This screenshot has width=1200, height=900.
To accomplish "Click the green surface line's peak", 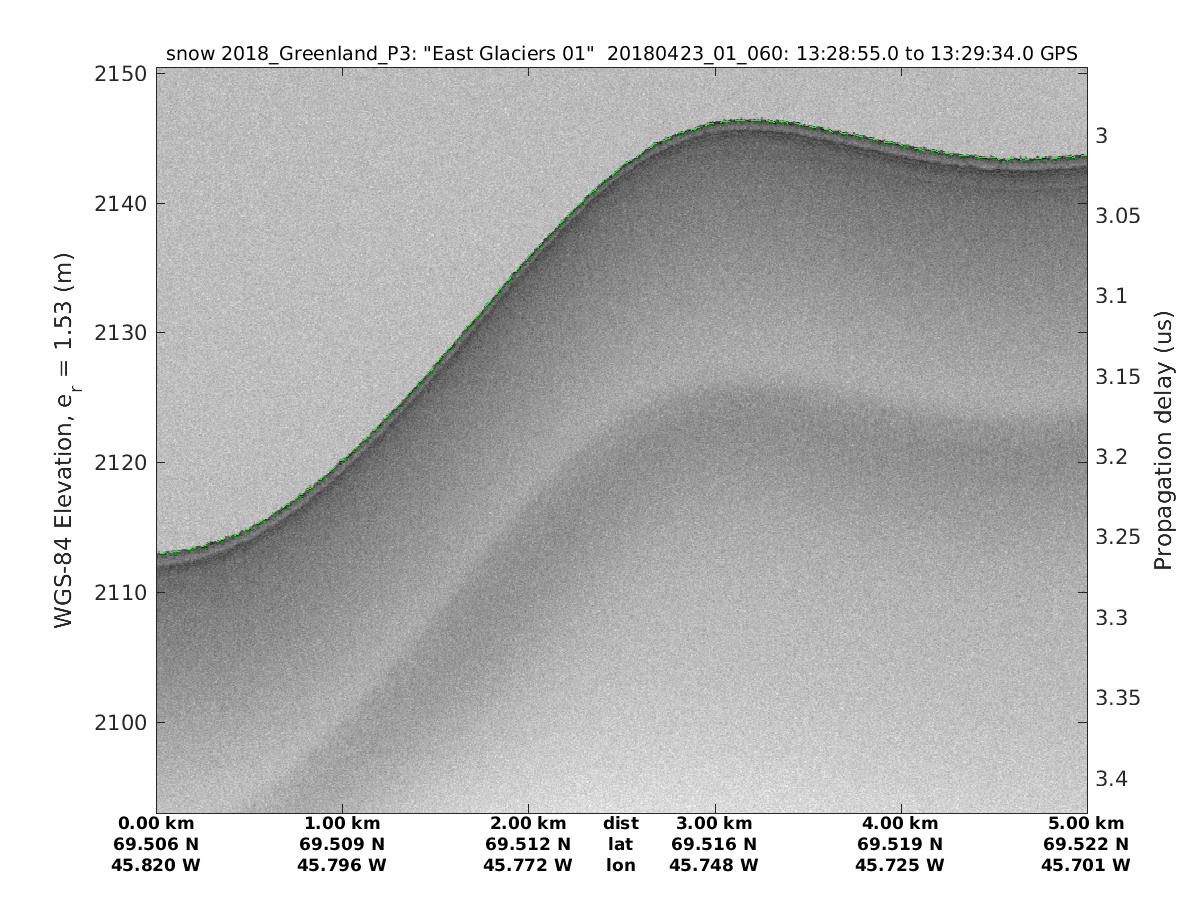I will click(745, 120).
